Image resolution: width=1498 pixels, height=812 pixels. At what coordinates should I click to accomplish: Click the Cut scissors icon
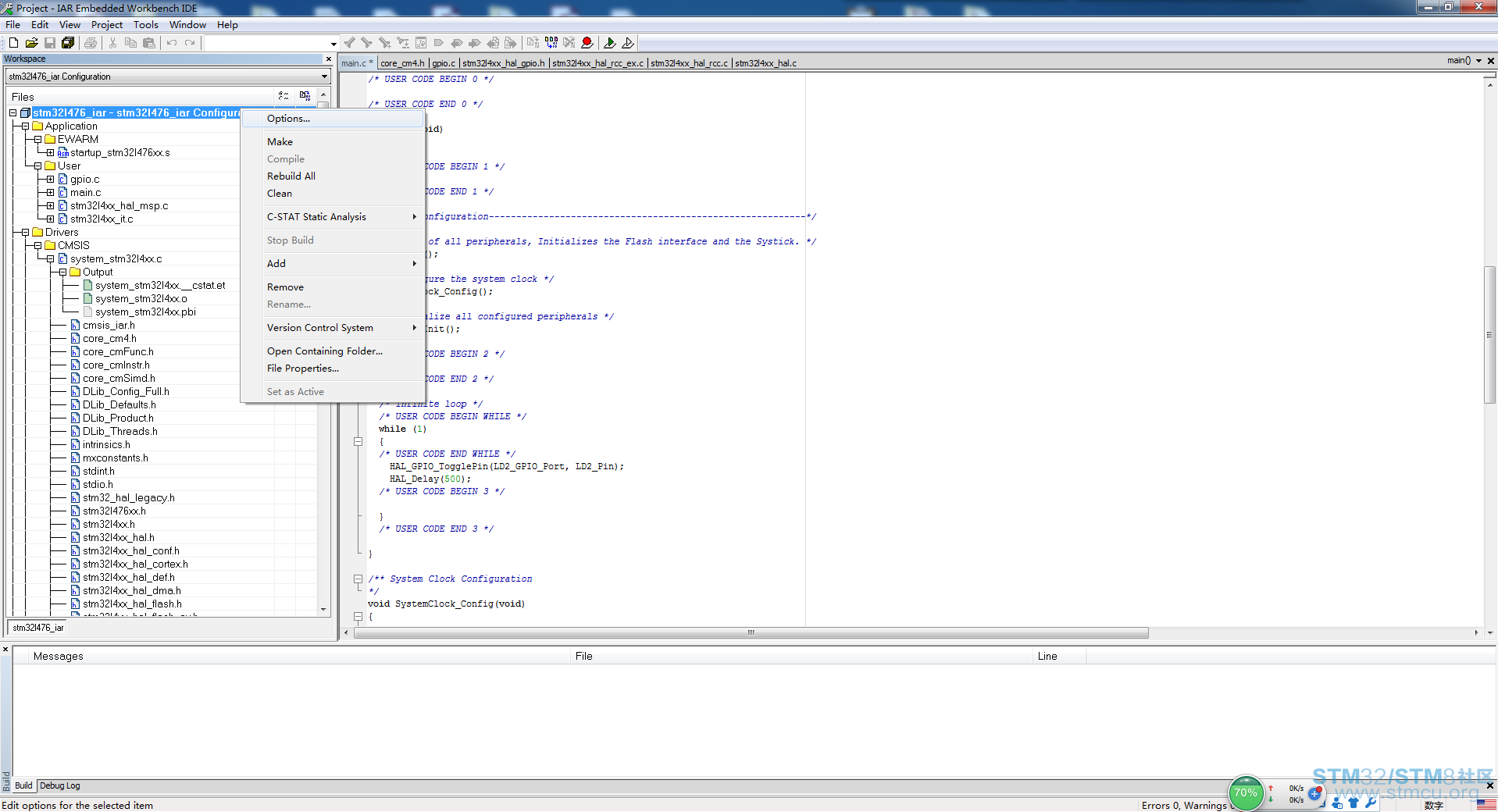[x=113, y=43]
